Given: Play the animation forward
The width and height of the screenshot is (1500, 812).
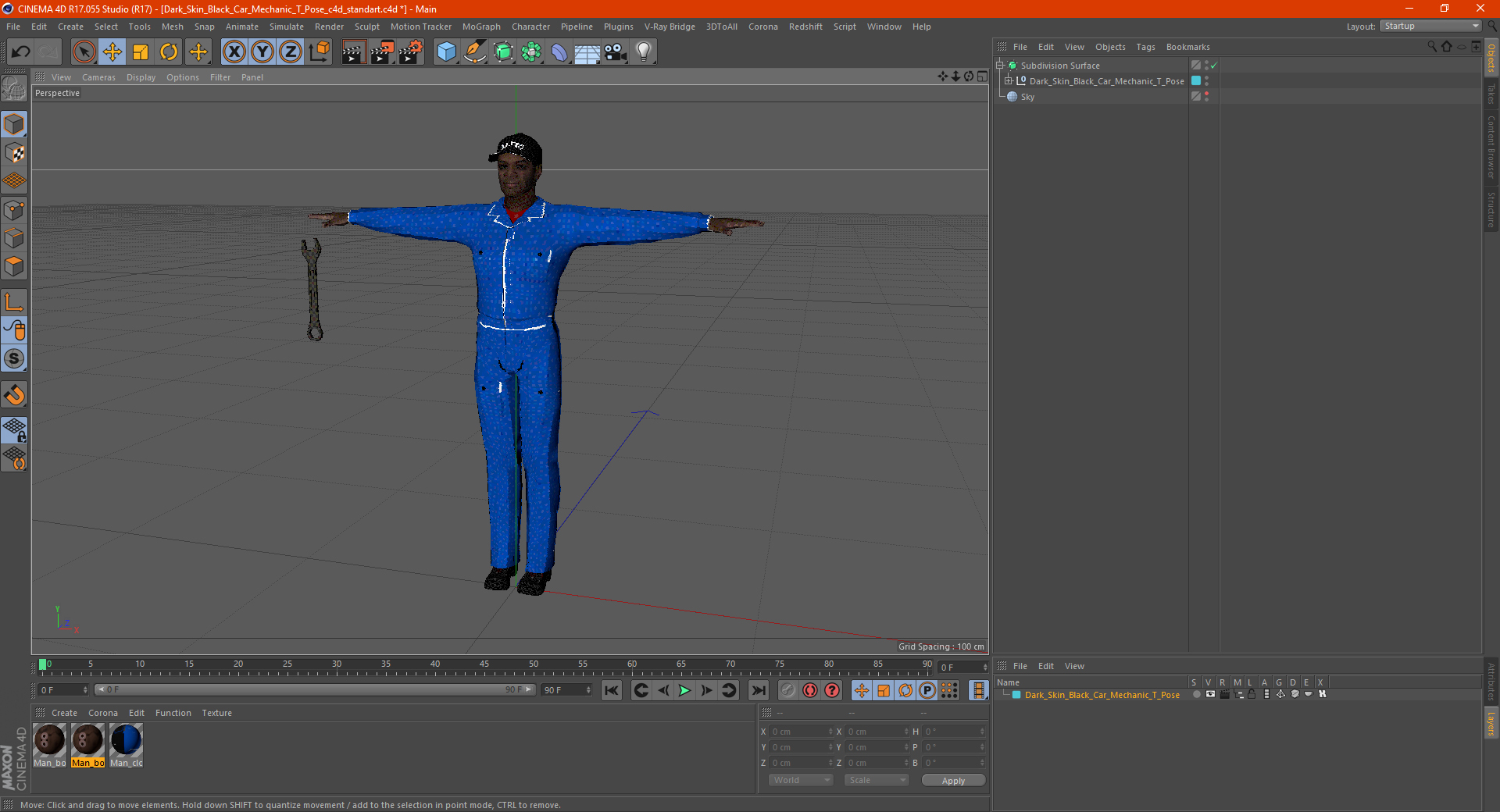Looking at the screenshot, I should (684, 690).
